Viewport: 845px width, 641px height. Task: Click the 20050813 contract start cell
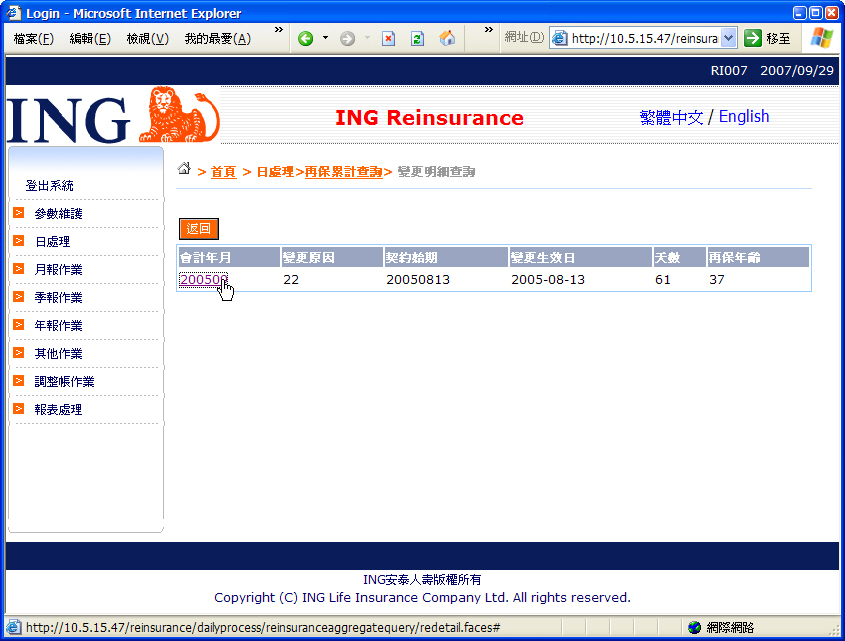[x=418, y=280]
